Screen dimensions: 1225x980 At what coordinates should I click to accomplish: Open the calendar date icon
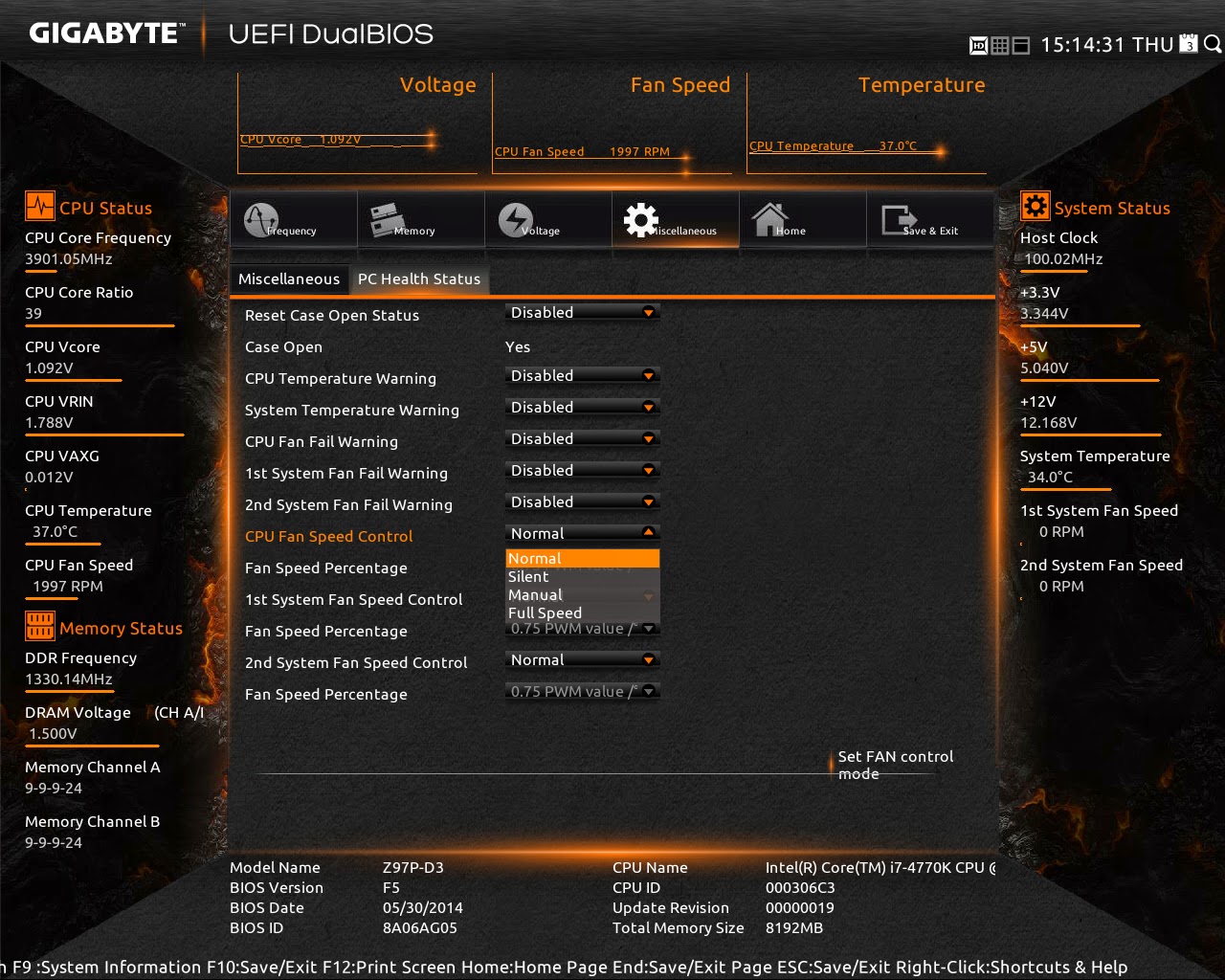click(x=1189, y=44)
